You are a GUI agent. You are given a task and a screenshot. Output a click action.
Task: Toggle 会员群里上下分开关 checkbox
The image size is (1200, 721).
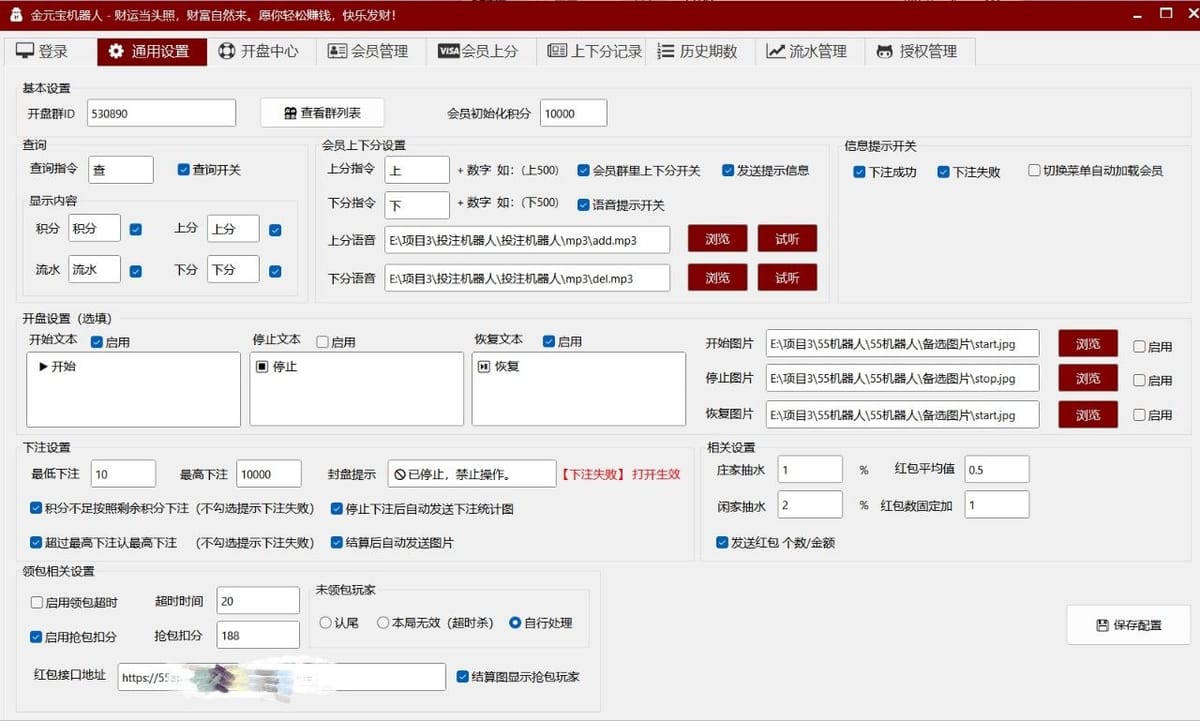[x=583, y=170]
